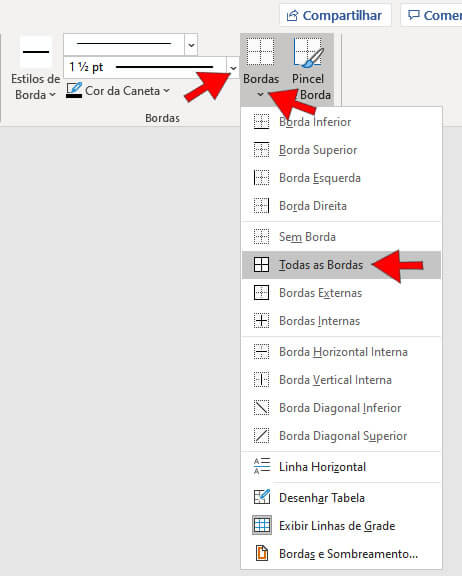Click the Bordas Internas icon
Viewport: 462px width, 576px height.
tap(261, 321)
